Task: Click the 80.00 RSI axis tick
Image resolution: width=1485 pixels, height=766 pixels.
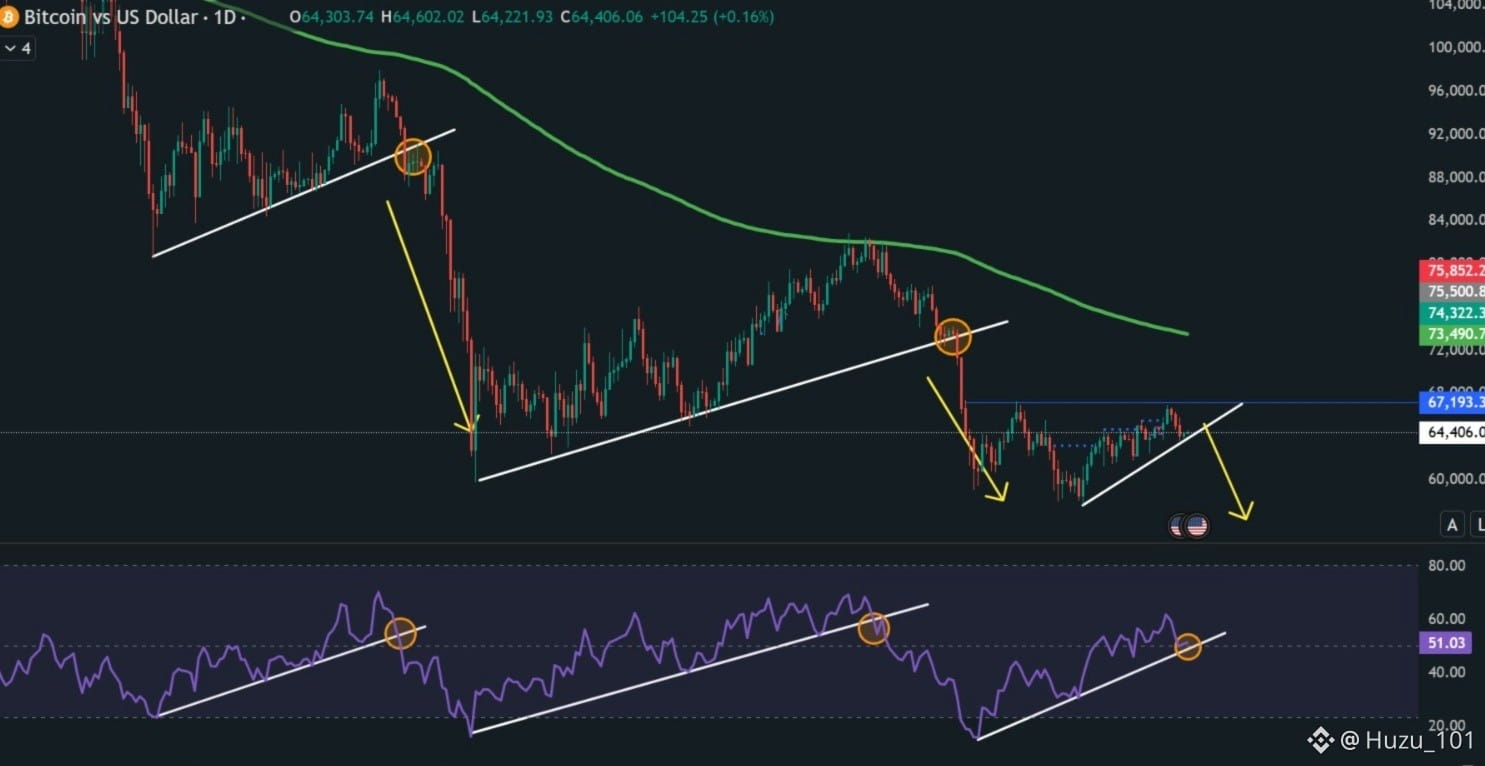Action: [1446, 565]
